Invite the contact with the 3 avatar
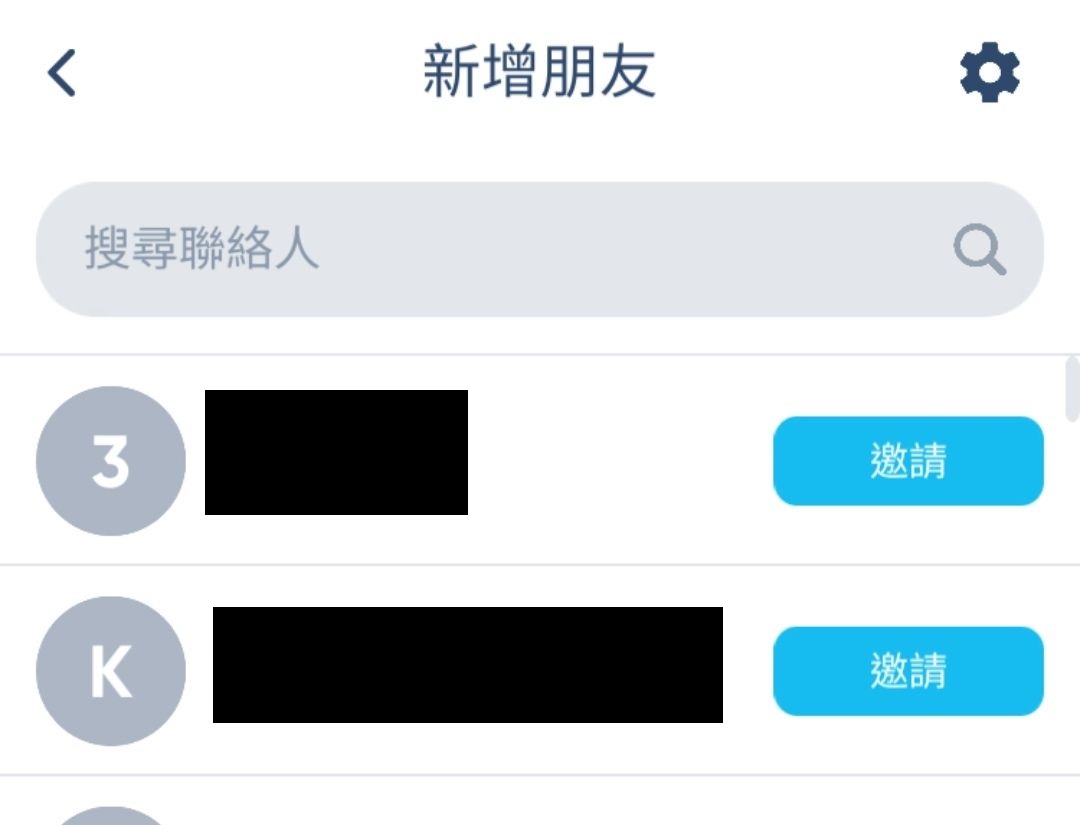1080x825 pixels. (x=907, y=461)
